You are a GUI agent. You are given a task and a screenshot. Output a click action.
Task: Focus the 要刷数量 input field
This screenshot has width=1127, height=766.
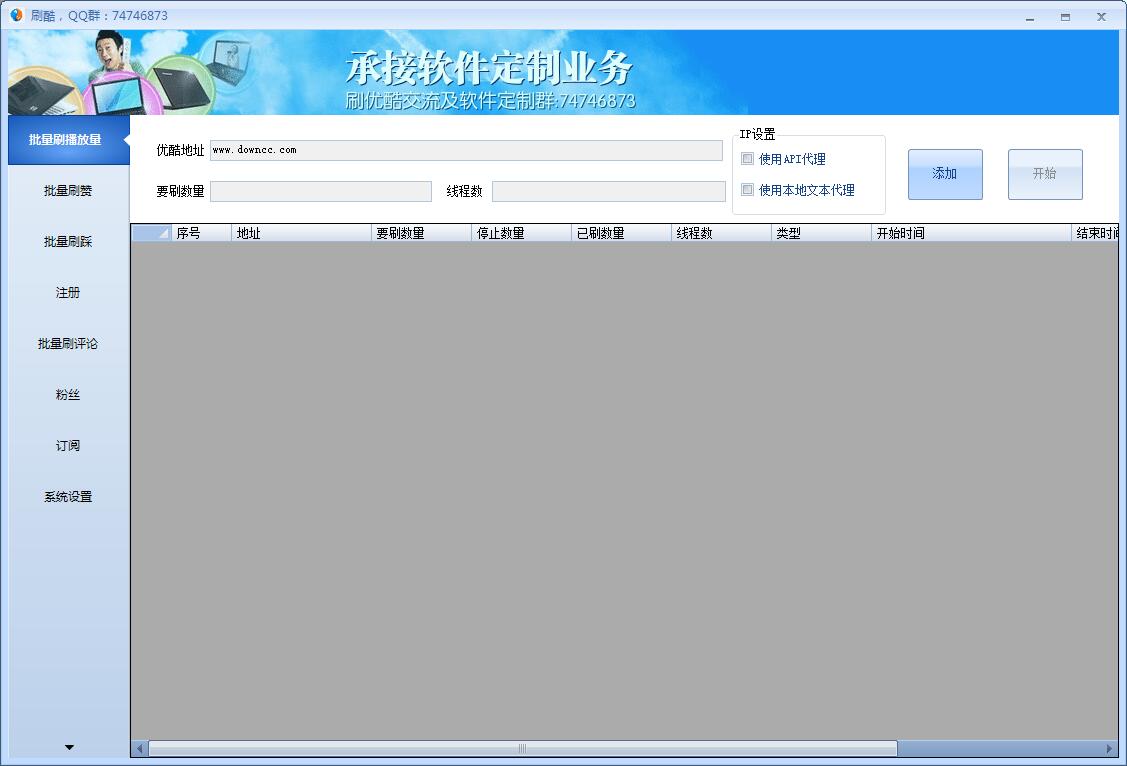(320, 191)
